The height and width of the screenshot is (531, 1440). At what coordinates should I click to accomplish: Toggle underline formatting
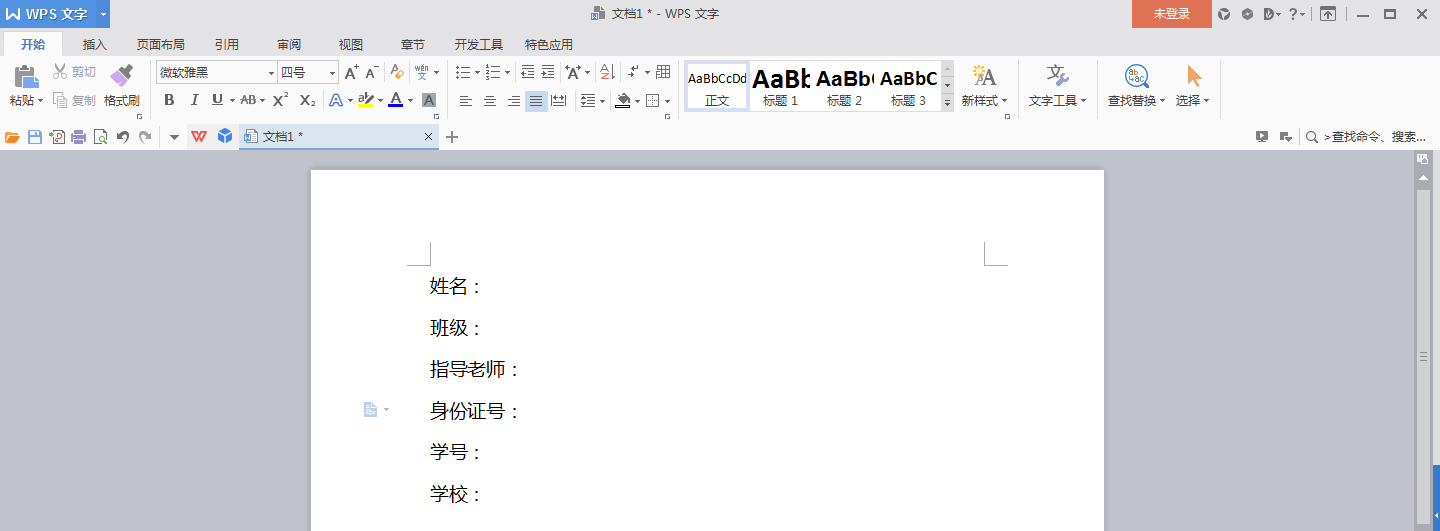pos(217,100)
